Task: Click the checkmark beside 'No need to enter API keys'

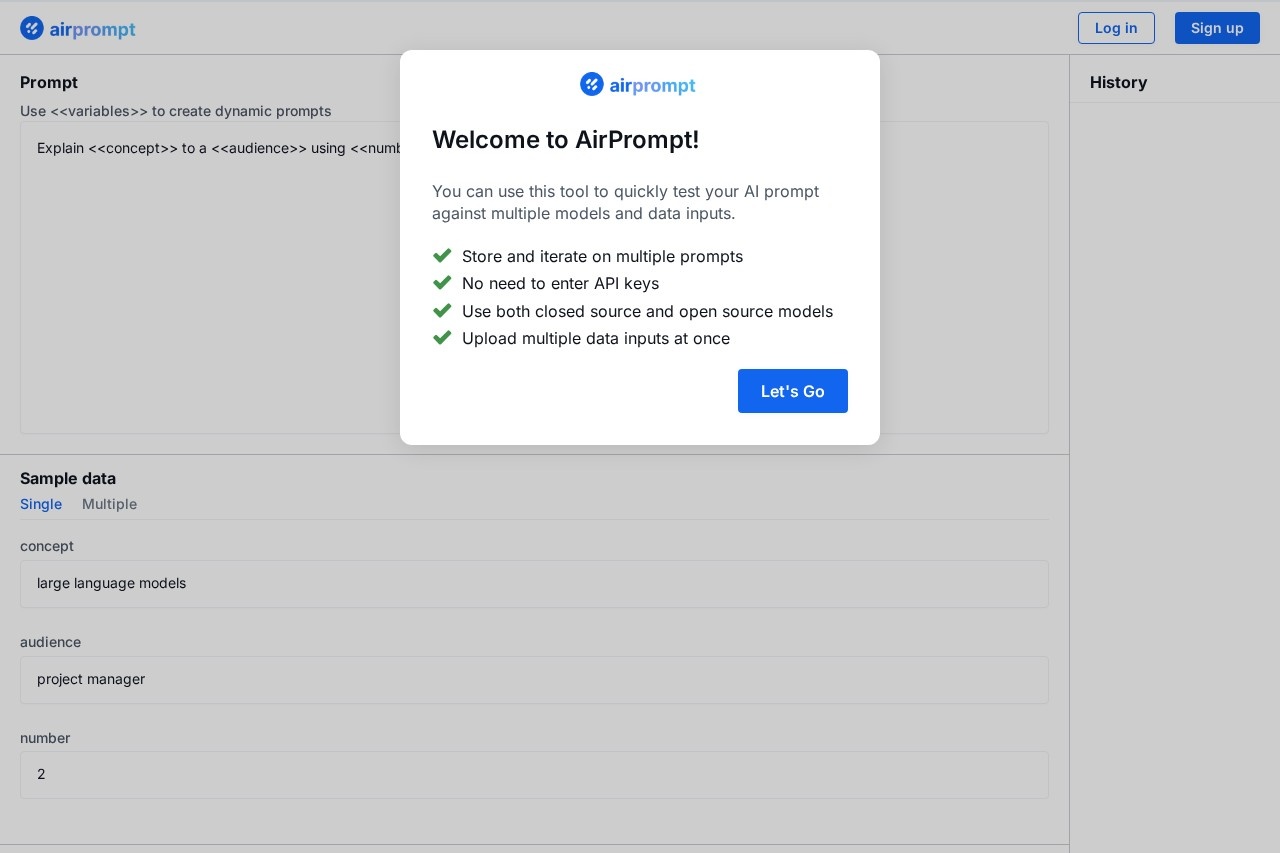Action: click(443, 282)
